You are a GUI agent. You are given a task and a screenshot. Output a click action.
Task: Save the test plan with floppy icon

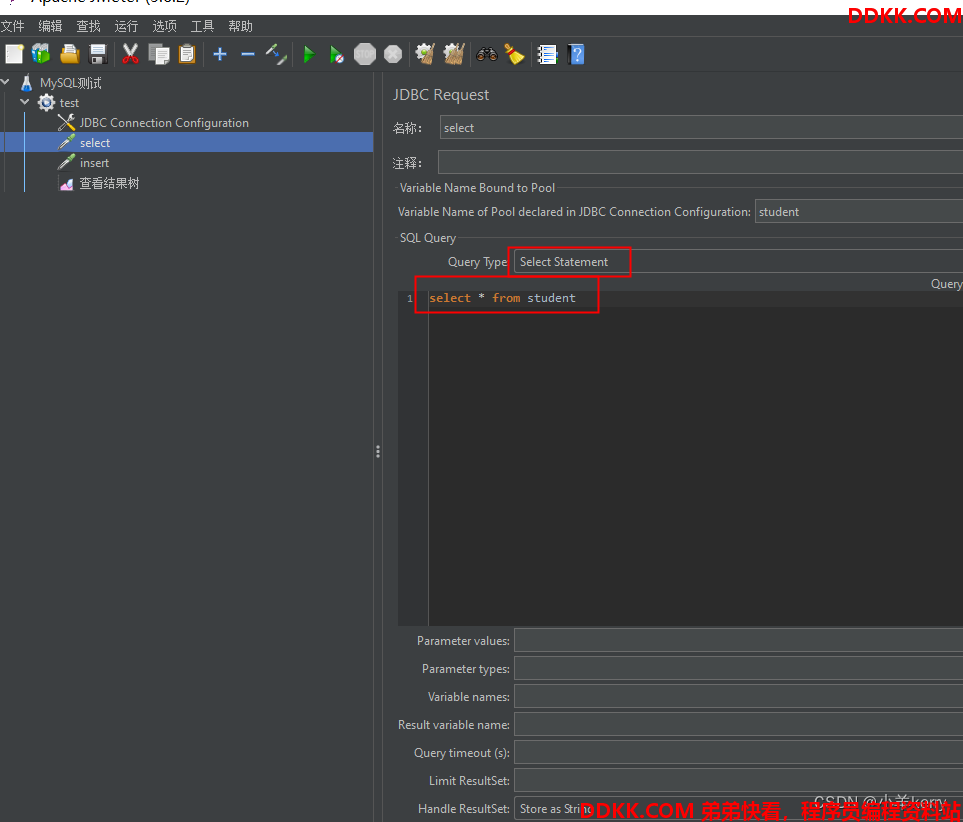[98, 54]
